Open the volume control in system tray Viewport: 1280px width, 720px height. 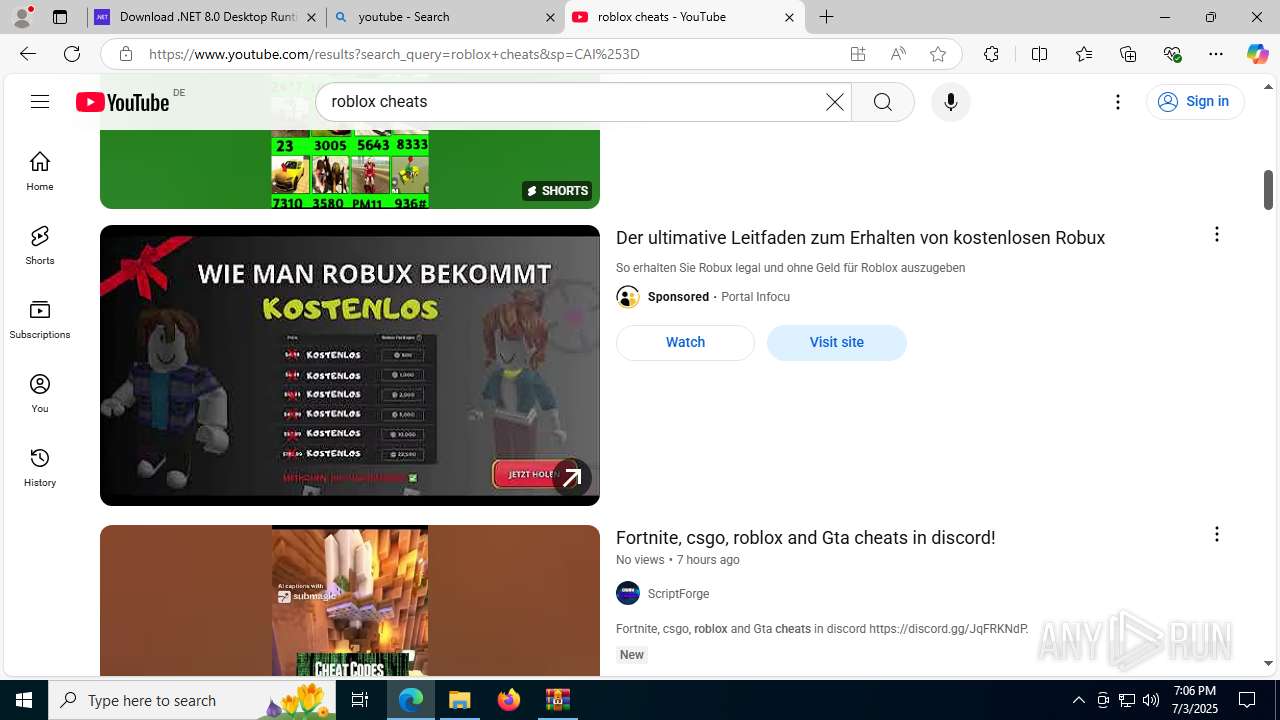pos(1151,700)
